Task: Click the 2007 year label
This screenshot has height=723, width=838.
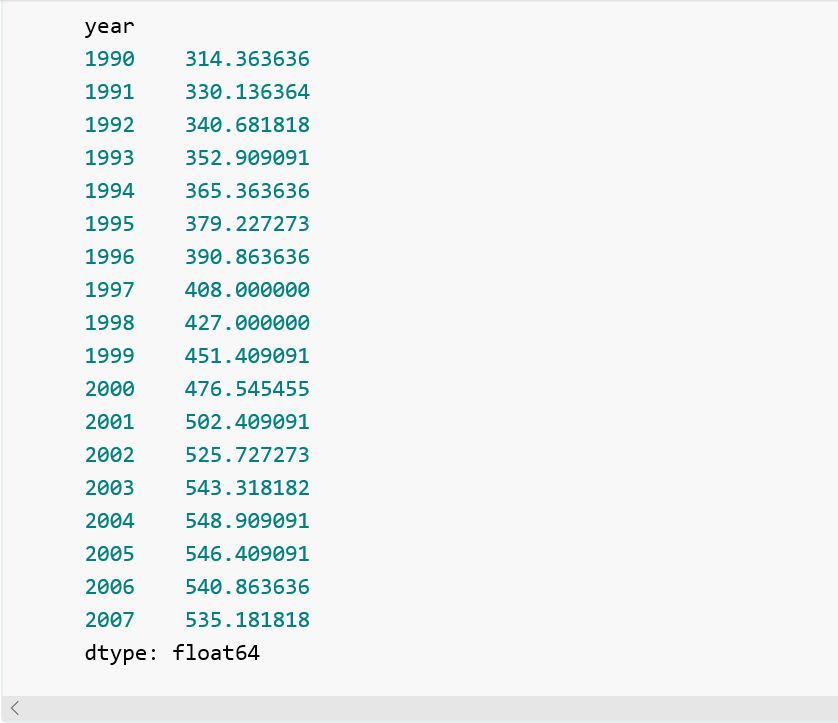Action: (109, 620)
